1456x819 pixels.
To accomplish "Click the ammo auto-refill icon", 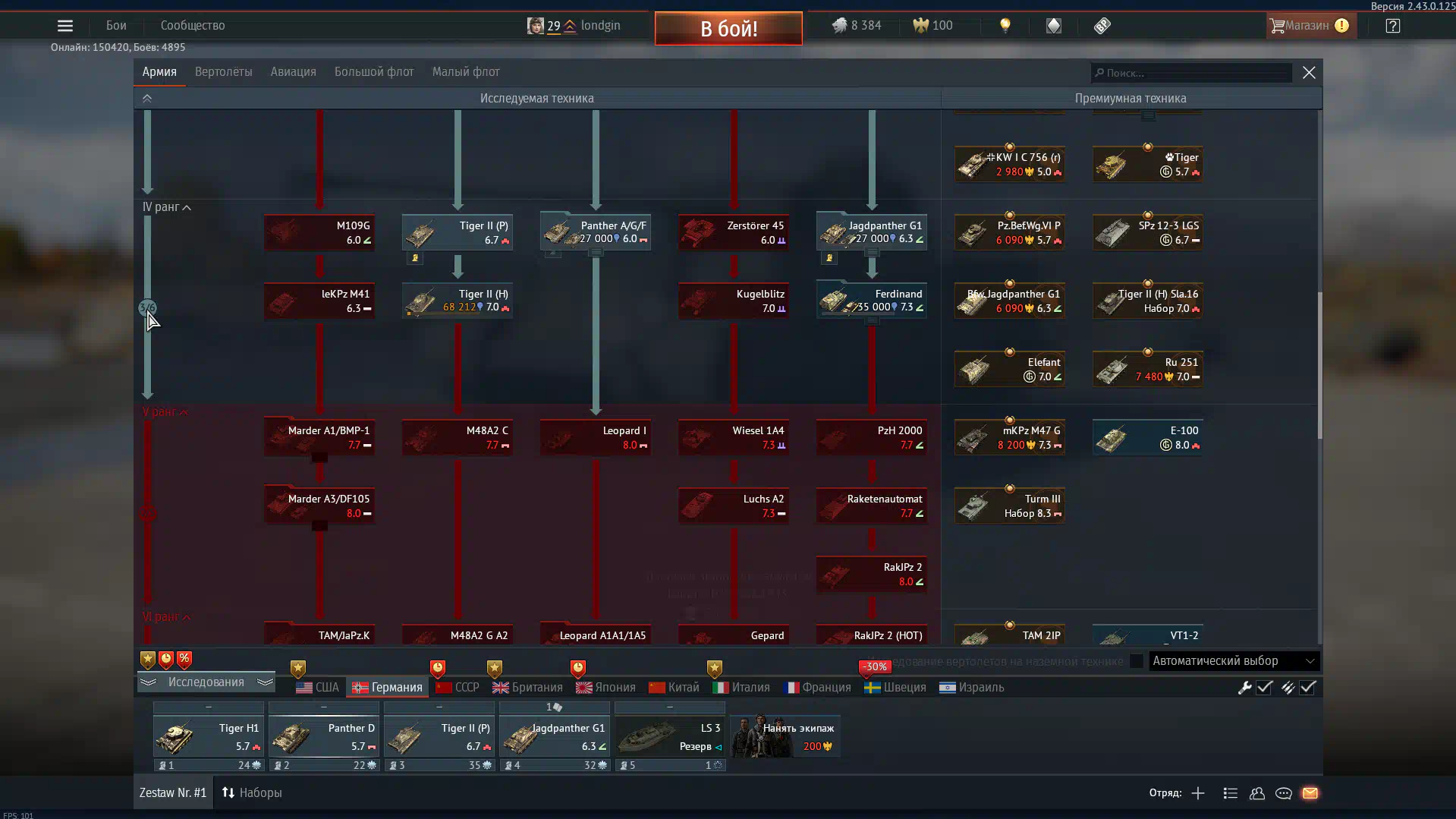I will [1288, 688].
